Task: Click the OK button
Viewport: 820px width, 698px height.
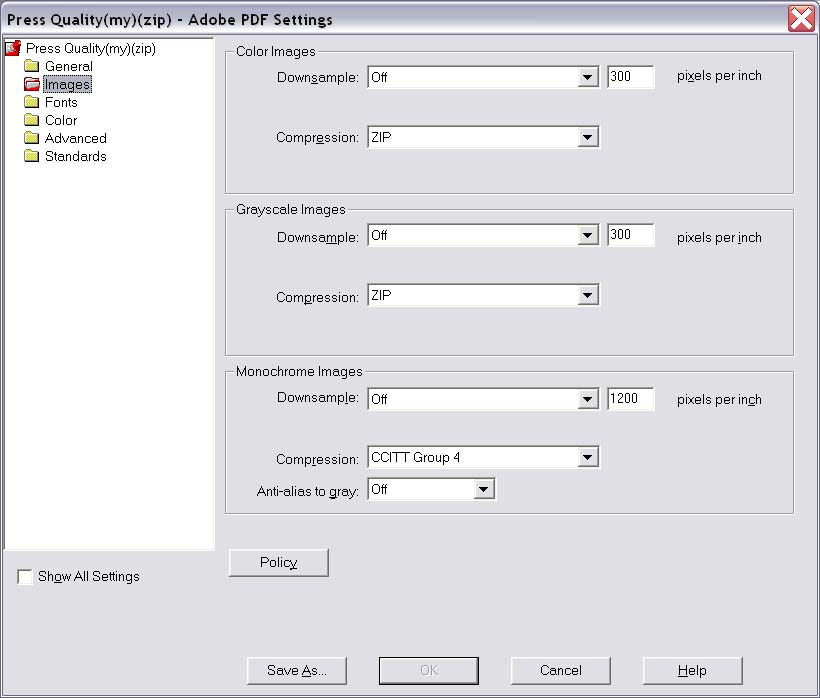Action: [429, 671]
